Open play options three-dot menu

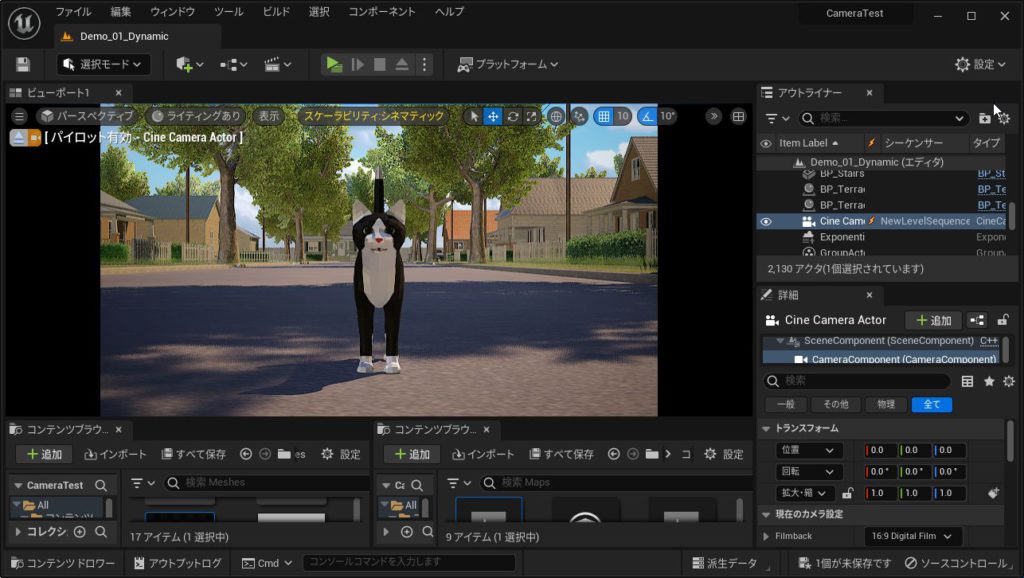(x=424, y=64)
